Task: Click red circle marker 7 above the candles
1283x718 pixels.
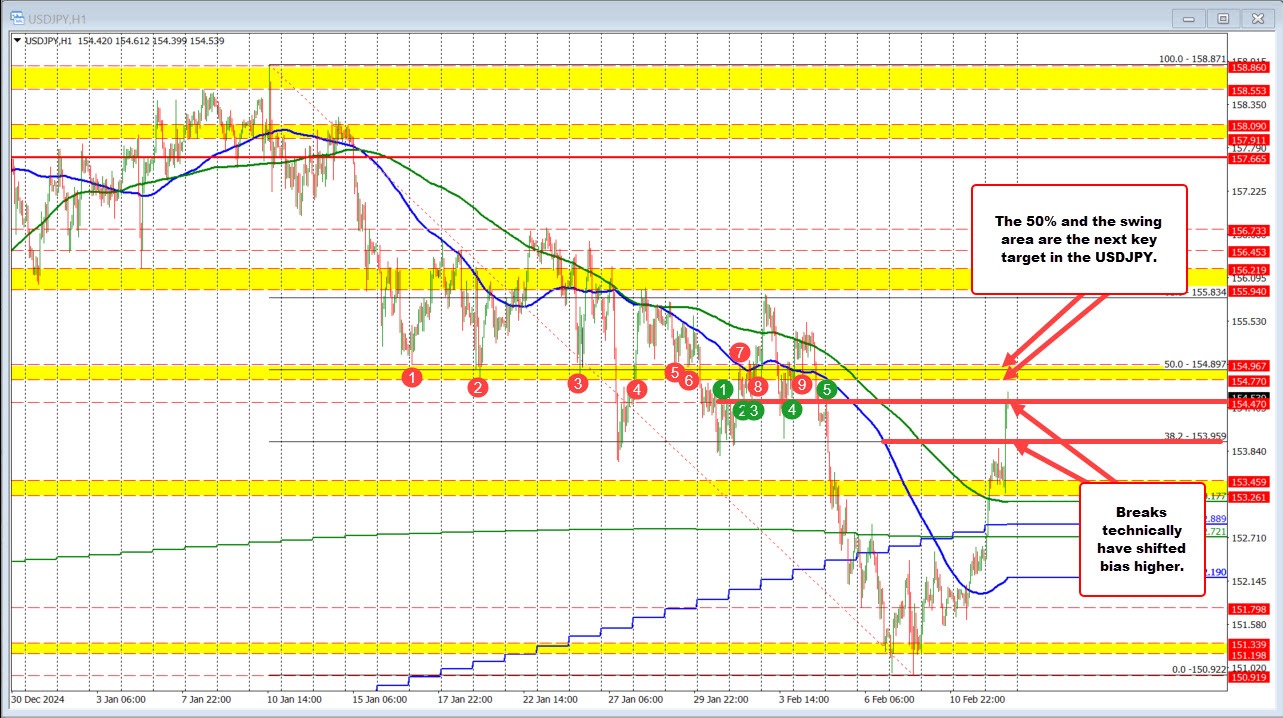Action: click(740, 352)
